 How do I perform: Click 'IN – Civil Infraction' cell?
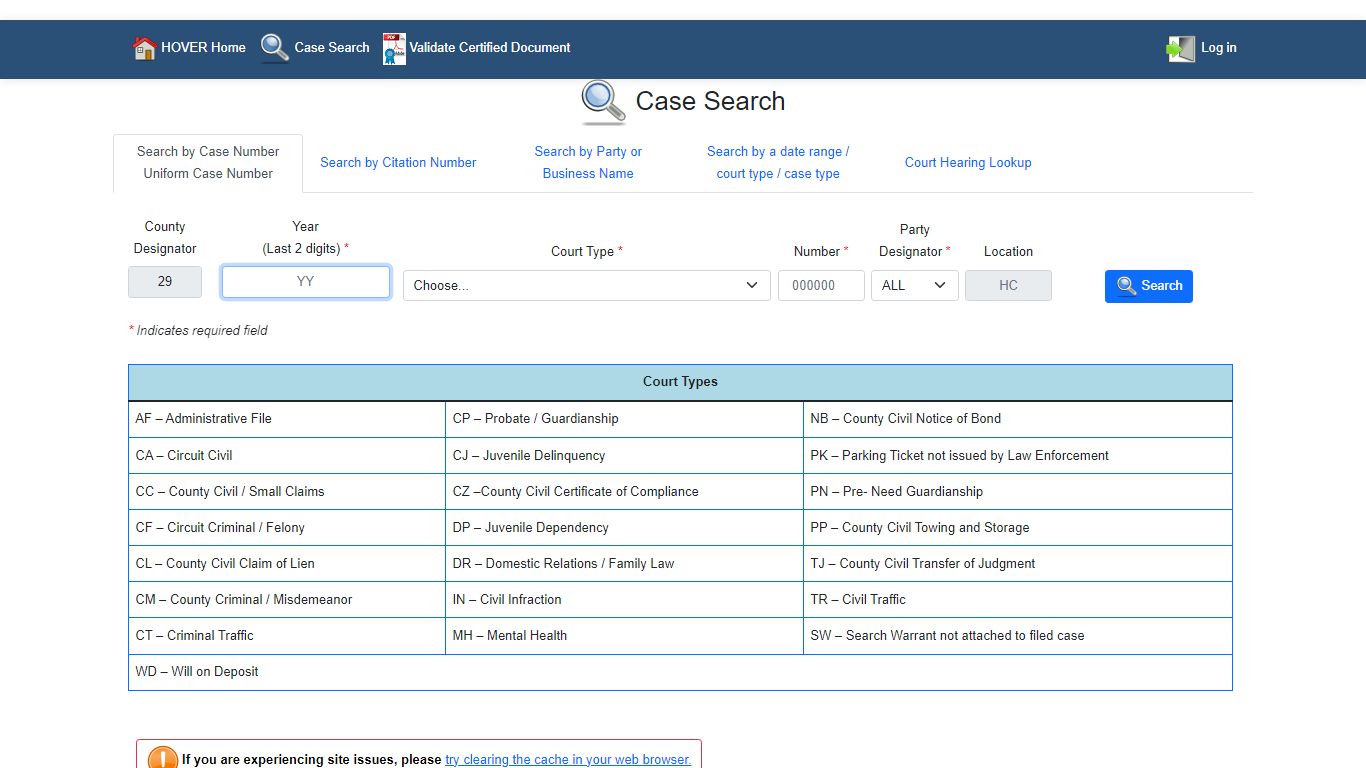click(624, 599)
